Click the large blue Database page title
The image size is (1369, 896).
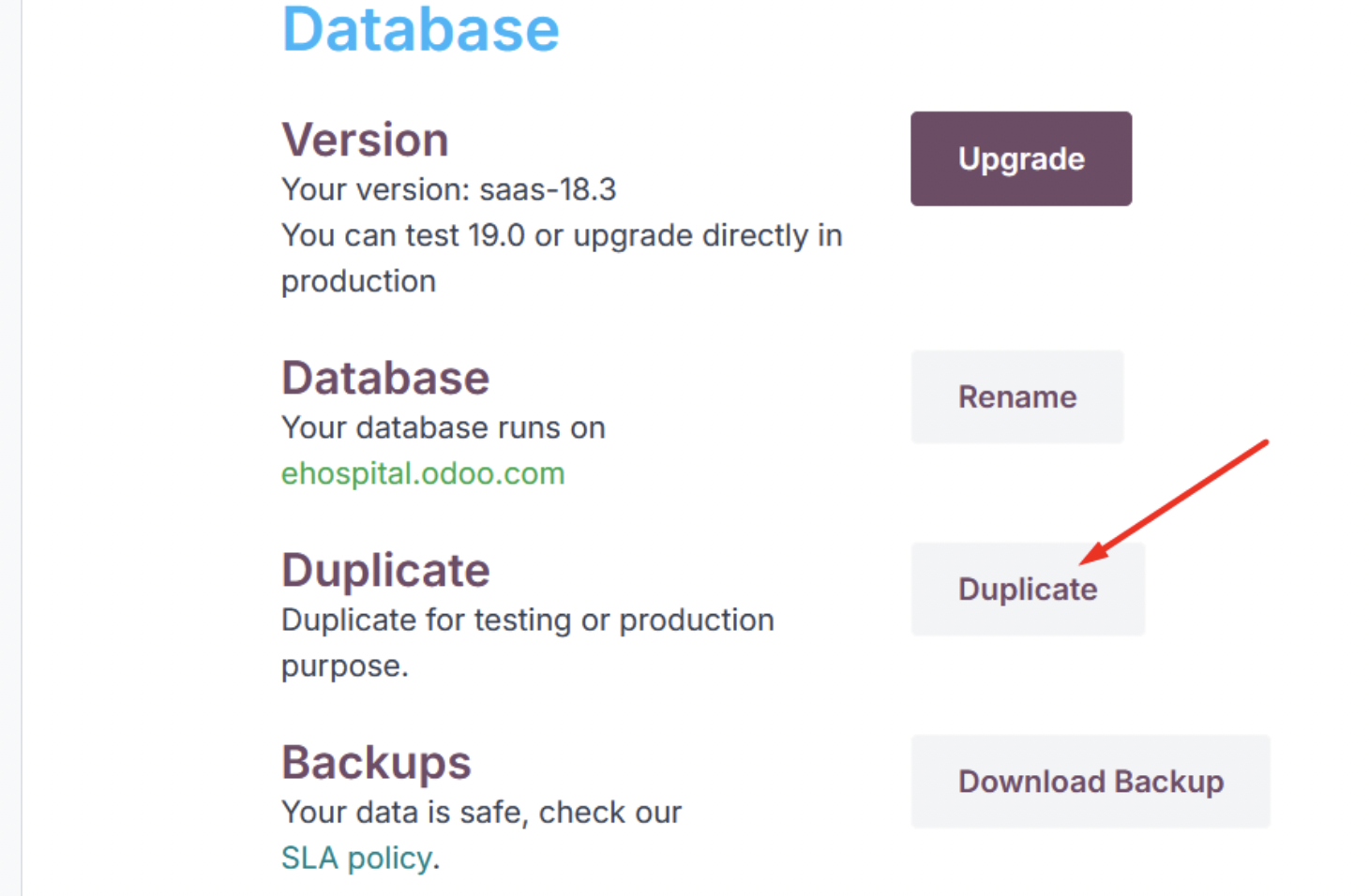(420, 29)
